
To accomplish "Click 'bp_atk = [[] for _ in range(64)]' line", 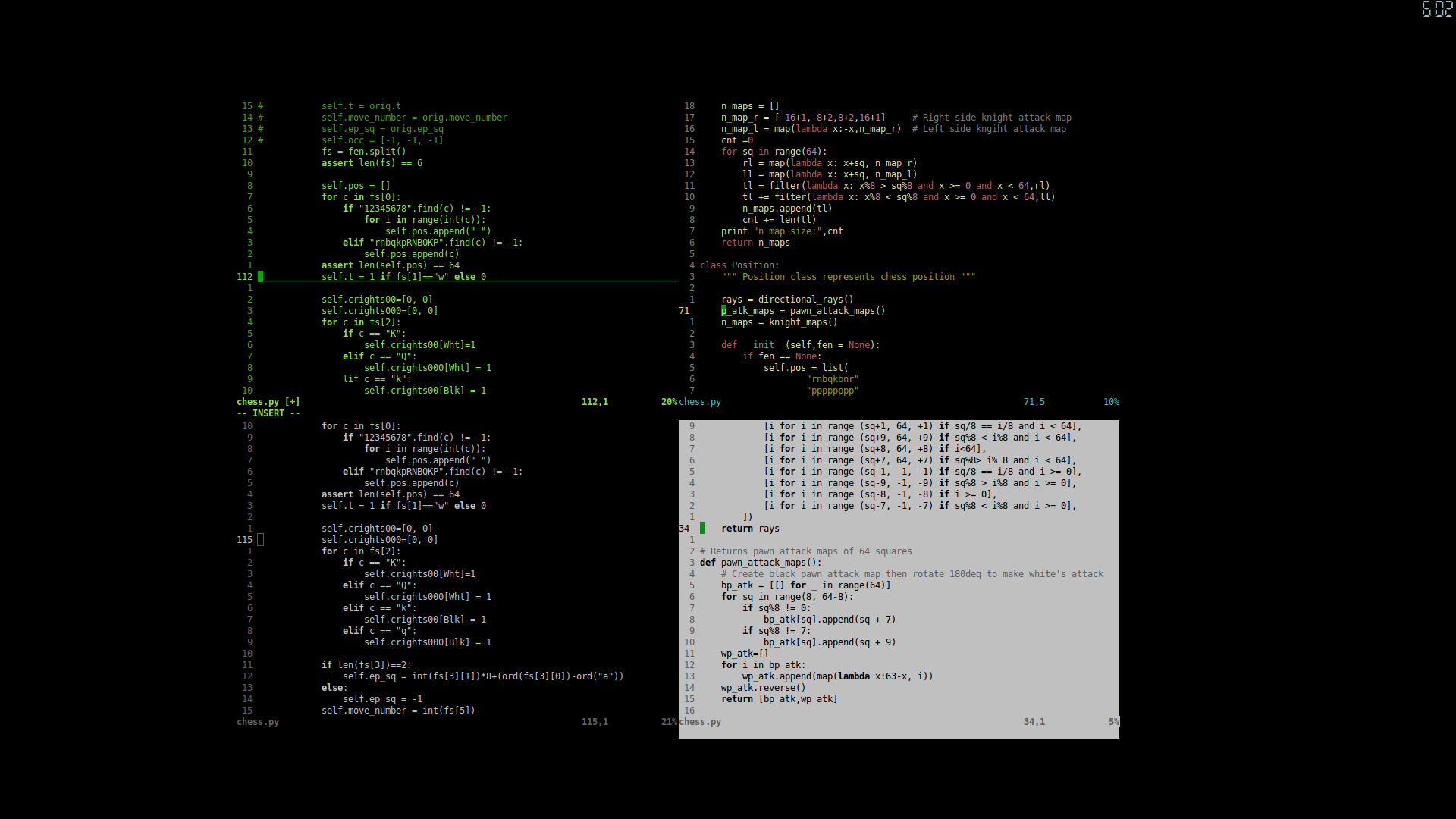I will pos(805,585).
